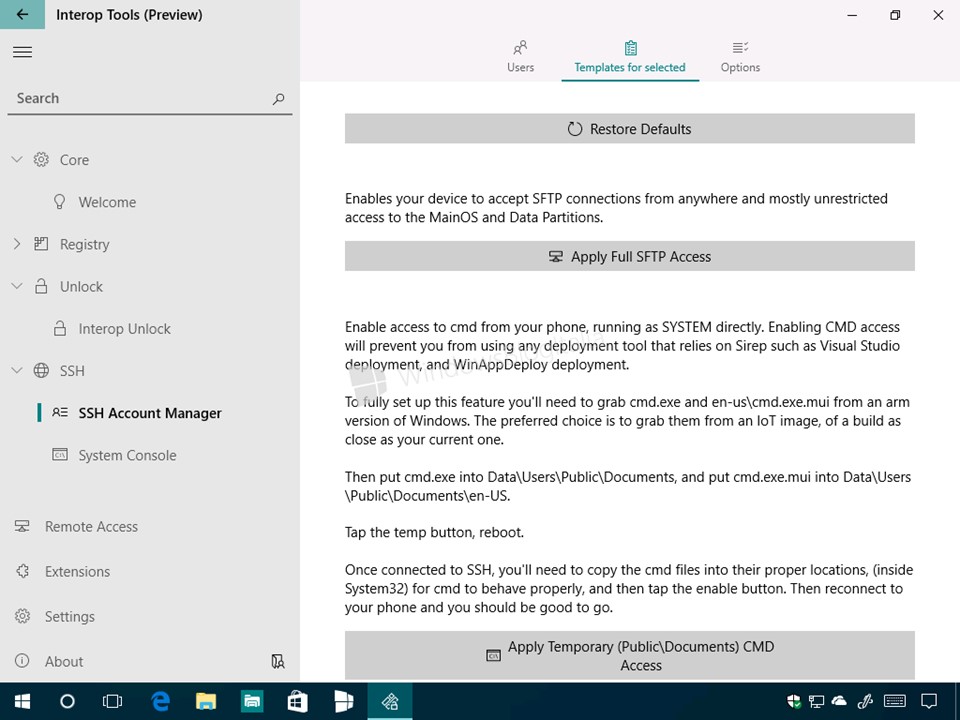960x720 pixels.
Task: Open OneDrive tray icon
Action: pyautogui.click(x=839, y=701)
